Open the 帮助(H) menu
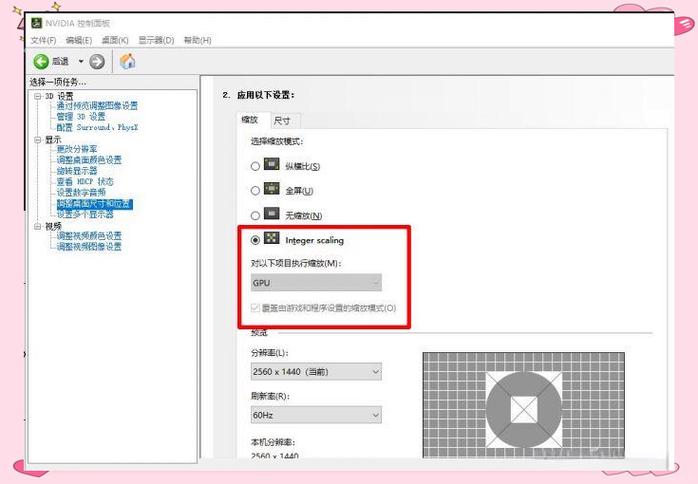The image size is (698, 484). click(197, 40)
